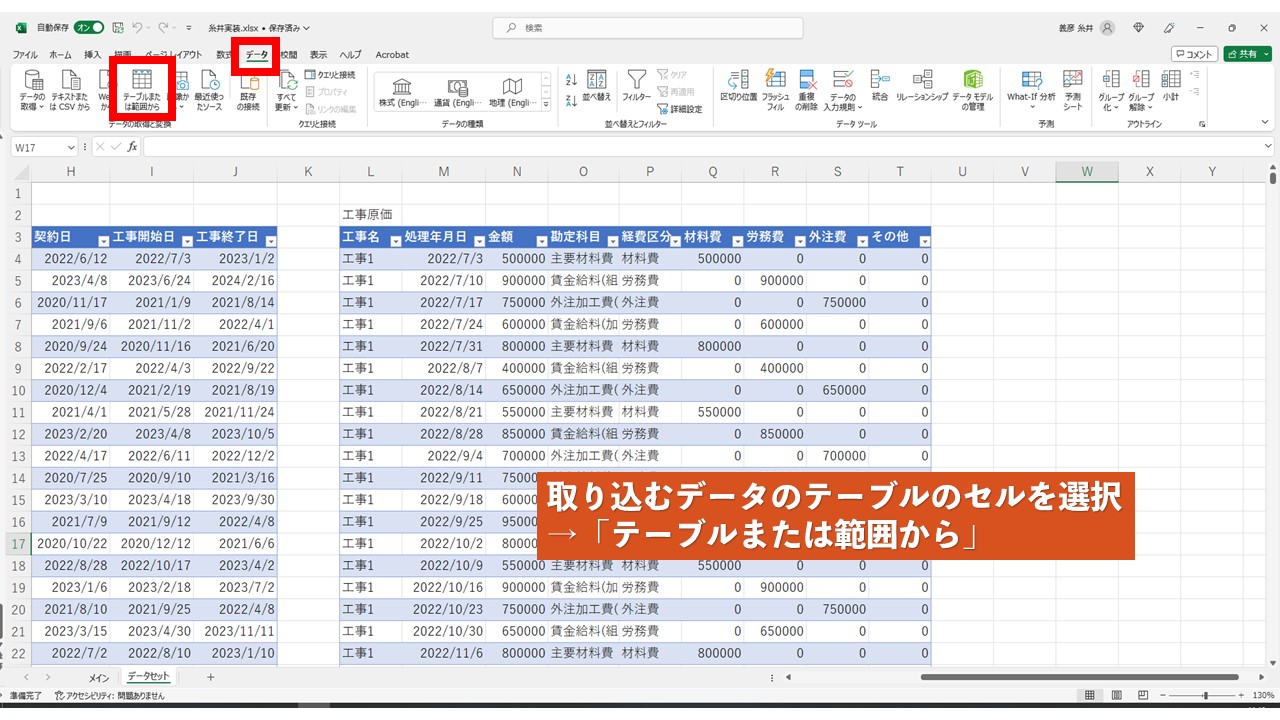
Task: Switch to 挿入 (Insert) tab
Action: pyautogui.click(x=93, y=55)
